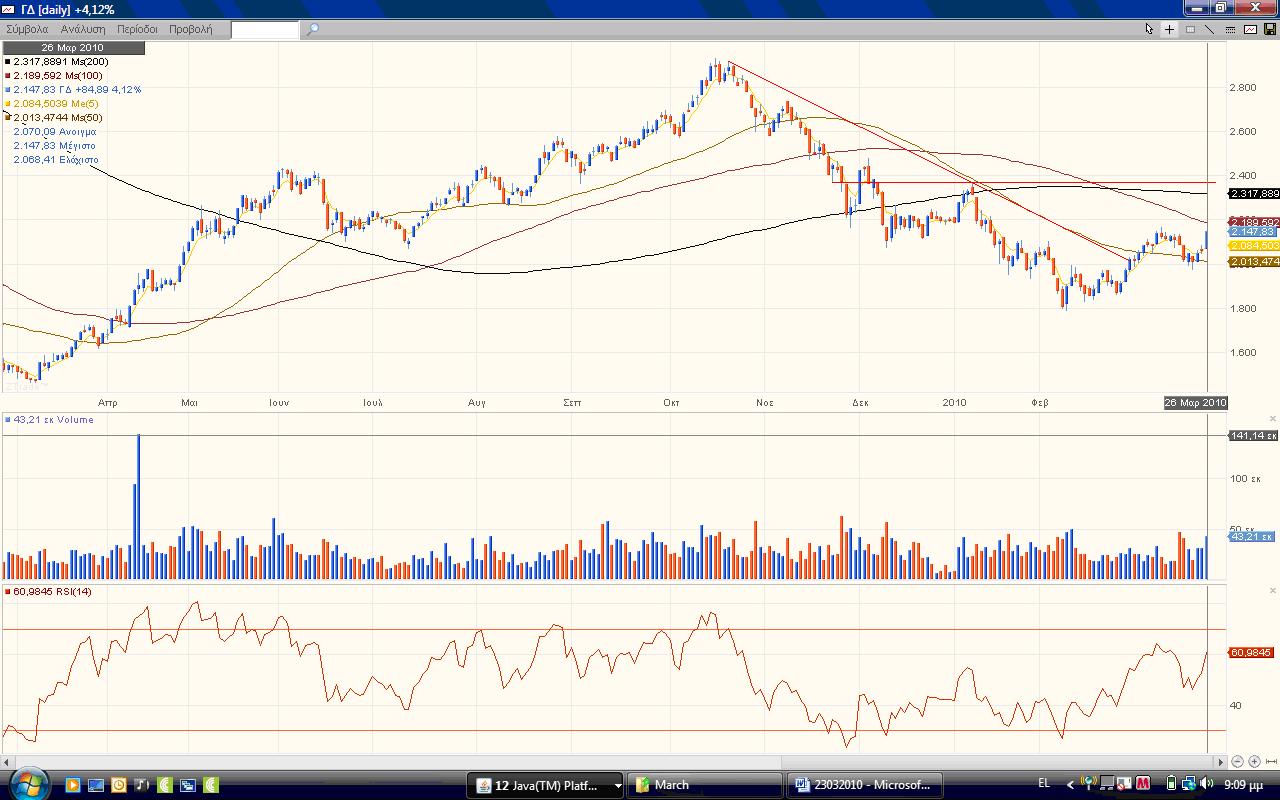Activate the crosshair cursor tool

coord(1169,29)
